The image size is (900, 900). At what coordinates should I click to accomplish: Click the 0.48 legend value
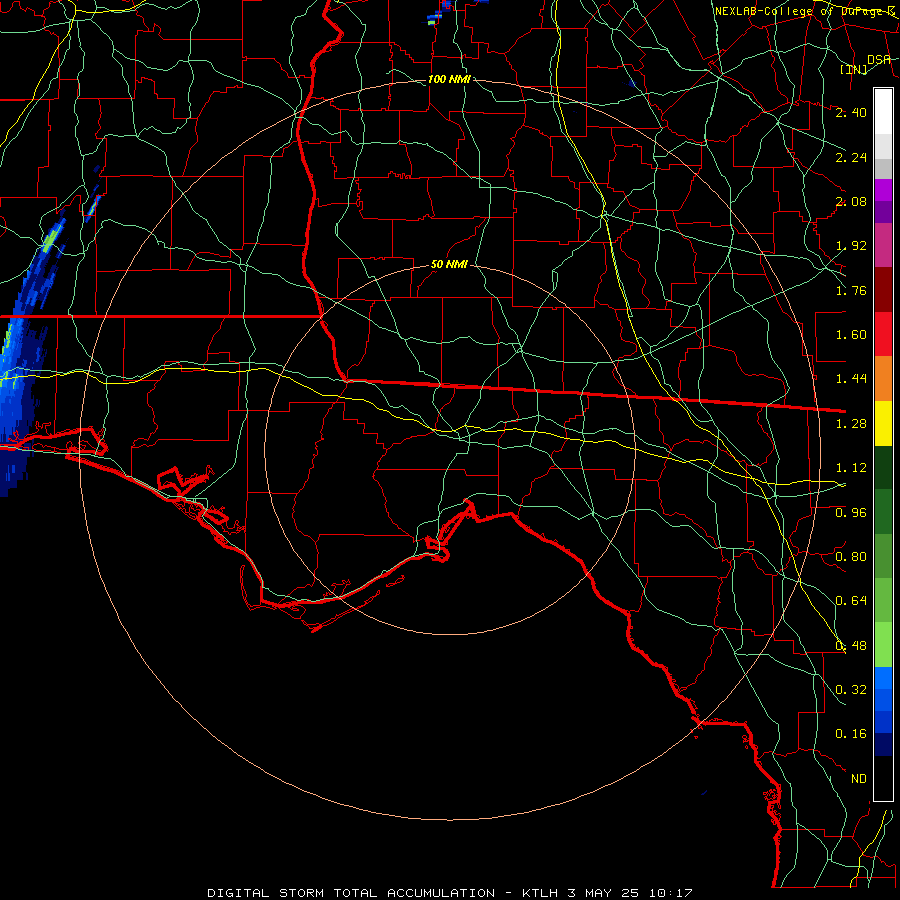[x=851, y=646]
